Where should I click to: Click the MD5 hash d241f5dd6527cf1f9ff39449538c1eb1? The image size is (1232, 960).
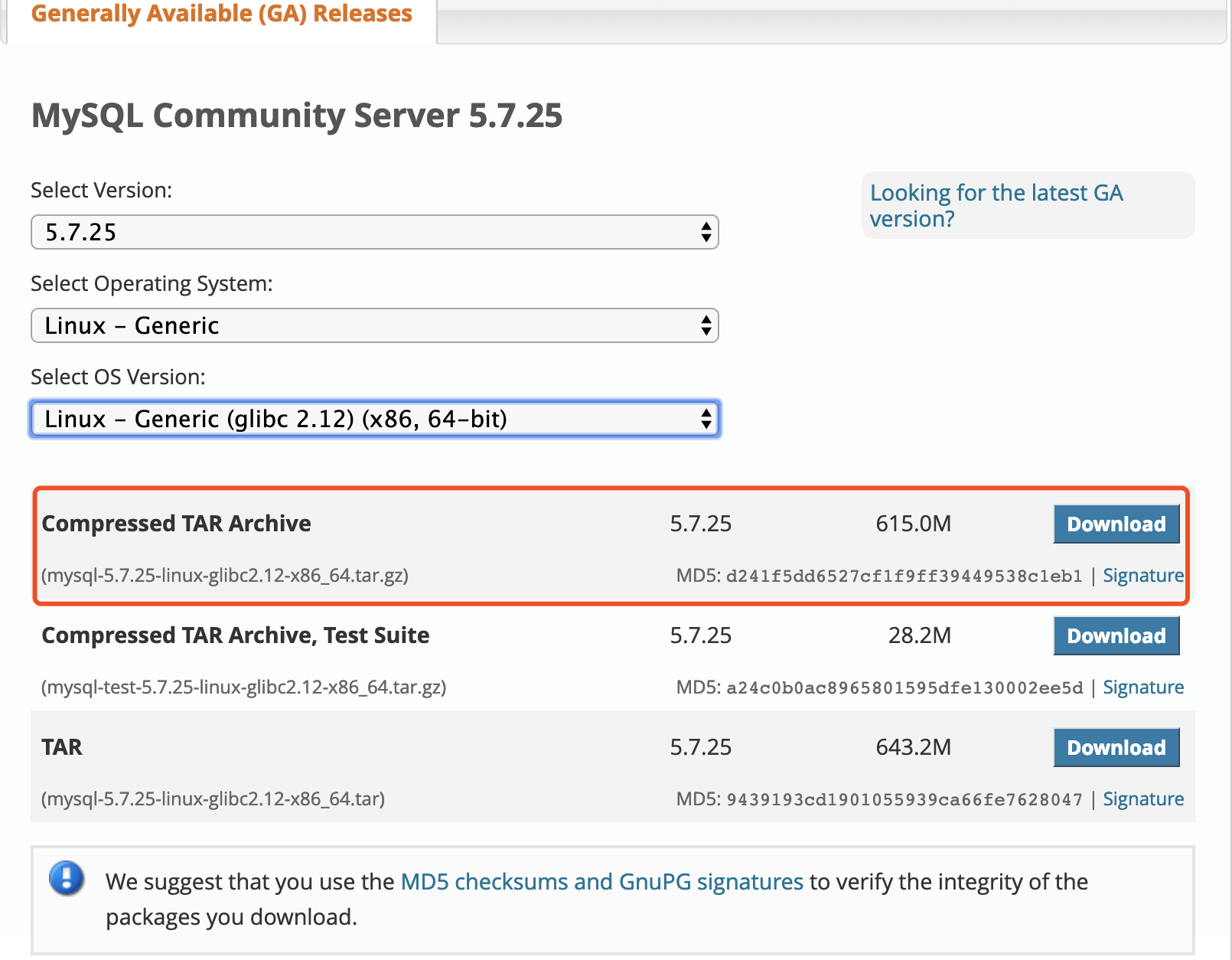click(904, 576)
